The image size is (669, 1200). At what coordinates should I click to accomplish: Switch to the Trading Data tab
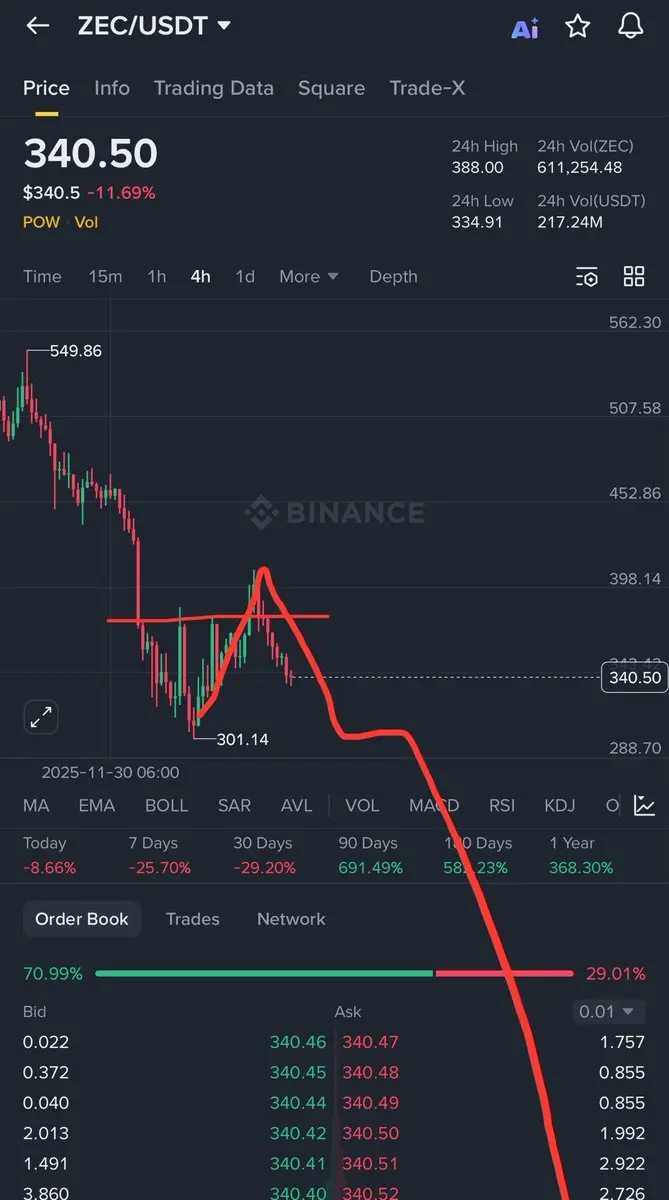click(213, 88)
